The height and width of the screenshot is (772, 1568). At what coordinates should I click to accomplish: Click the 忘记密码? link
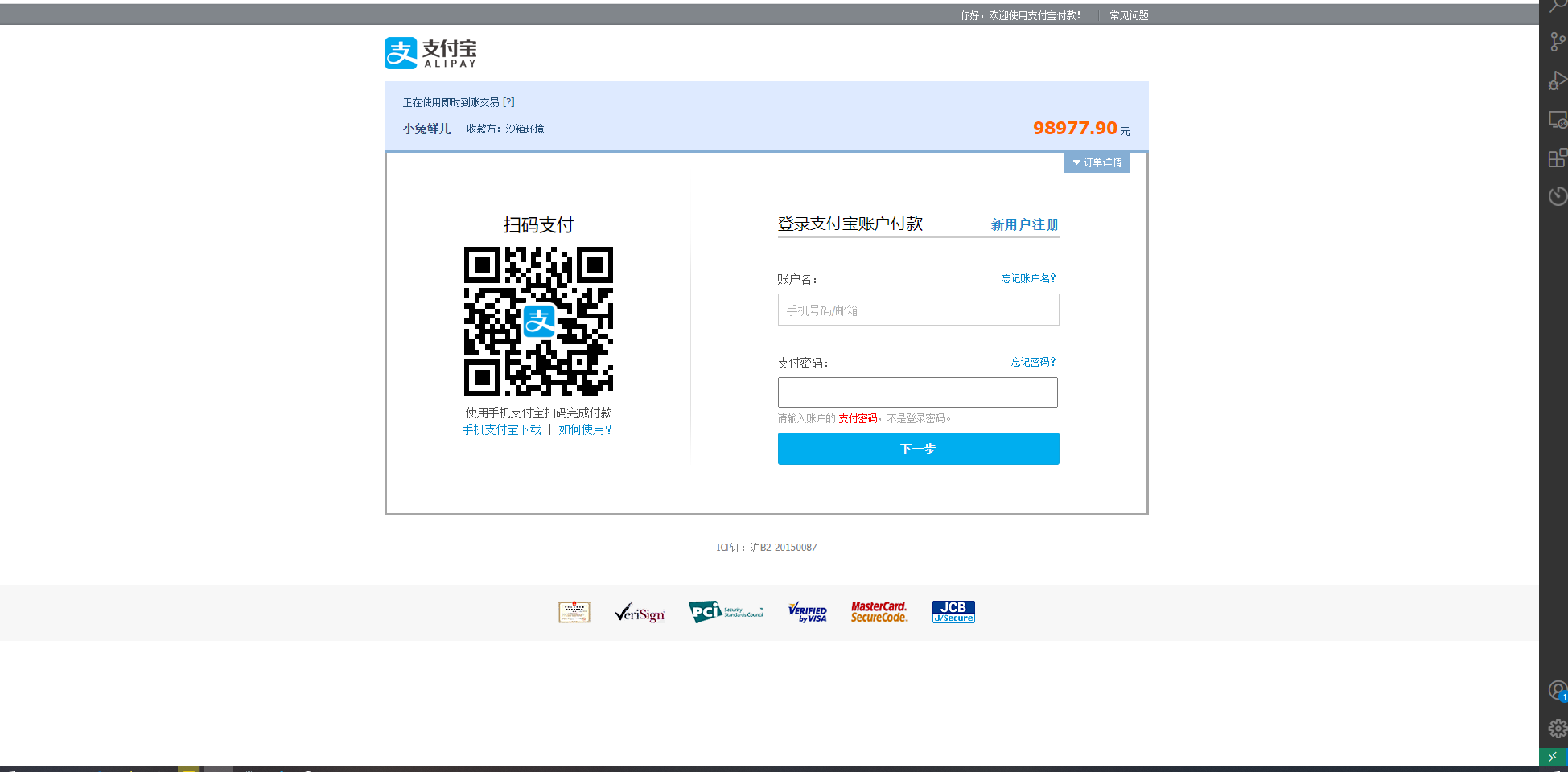(1033, 362)
